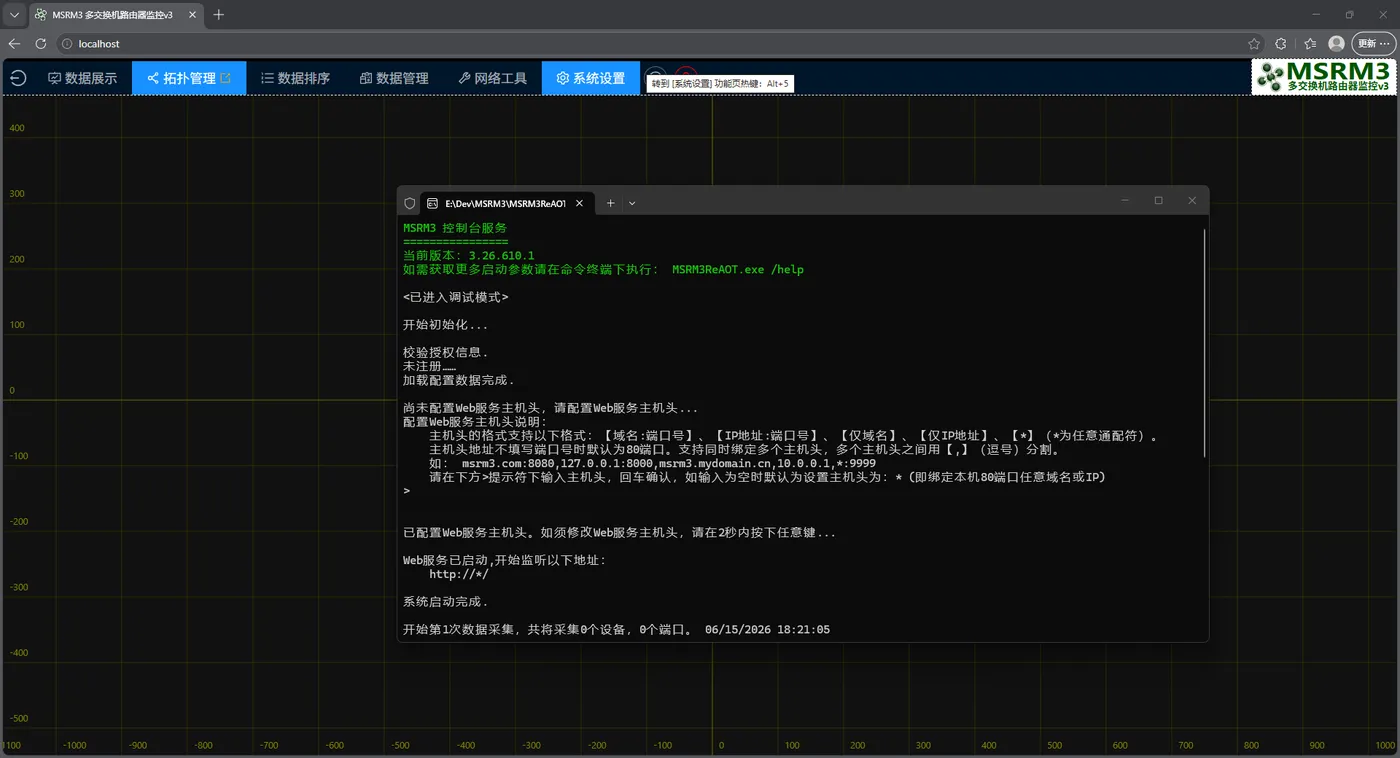The image size is (1400, 758).
Task: Close the MSRM3ReAOT terminal tab
Action: (x=579, y=203)
